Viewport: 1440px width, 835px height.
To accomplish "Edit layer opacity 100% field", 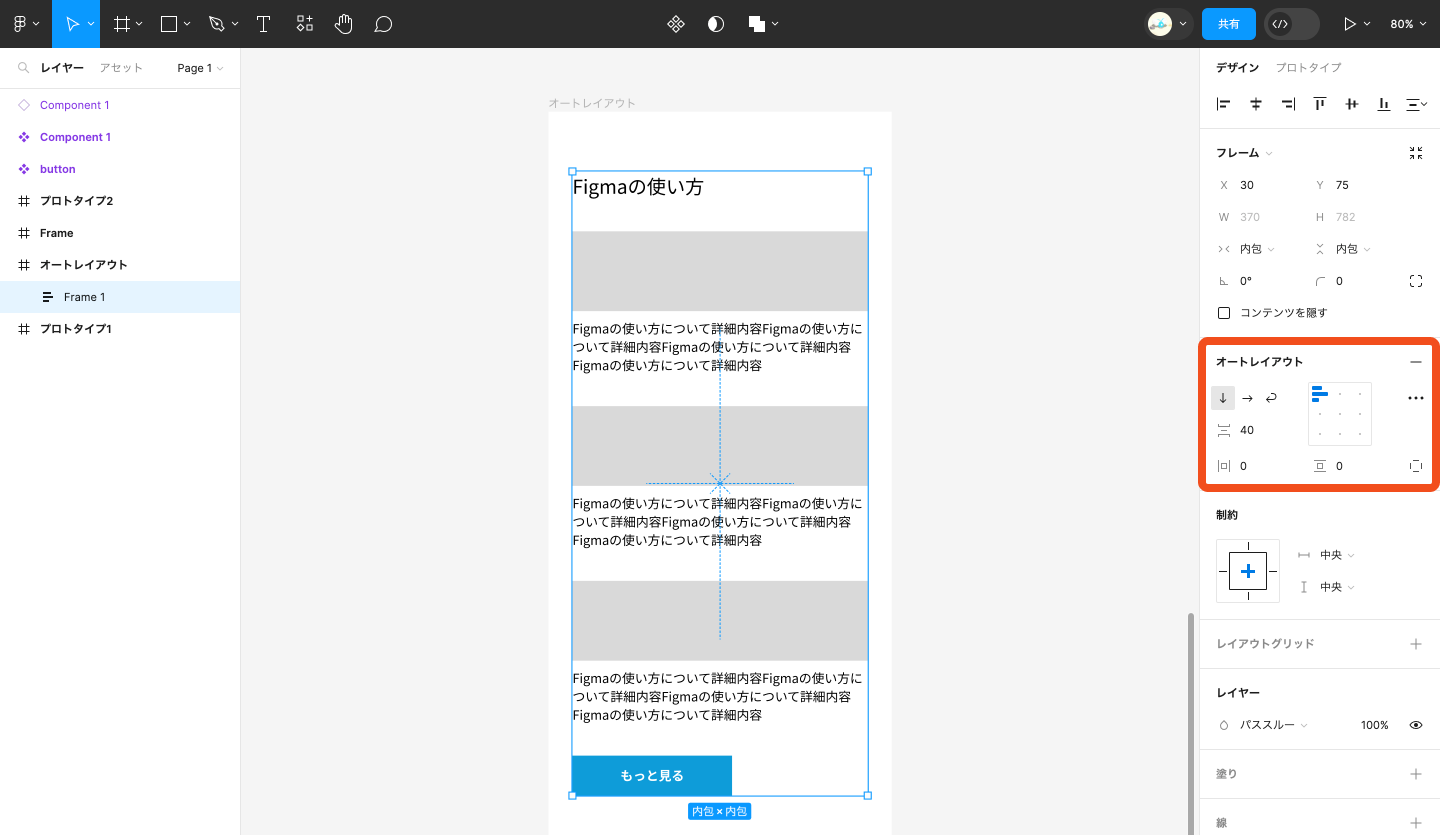I will 1374,725.
